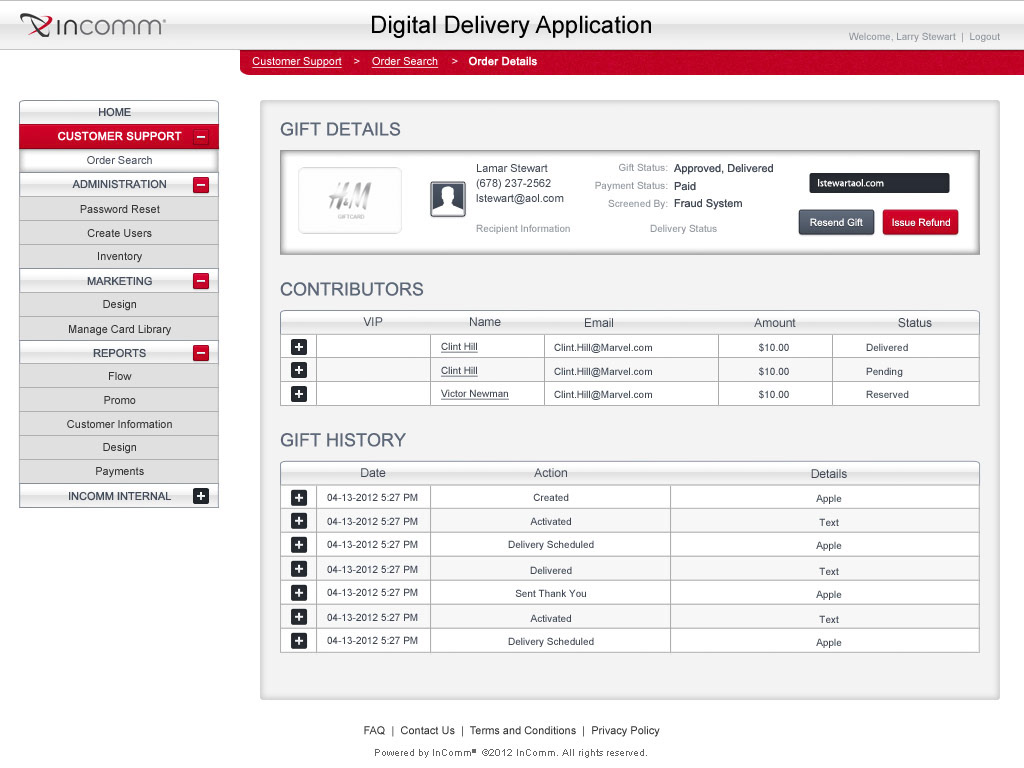Open the Clint Hill link in Pending row
Viewport: 1024px width, 768px height.
click(x=459, y=371)
